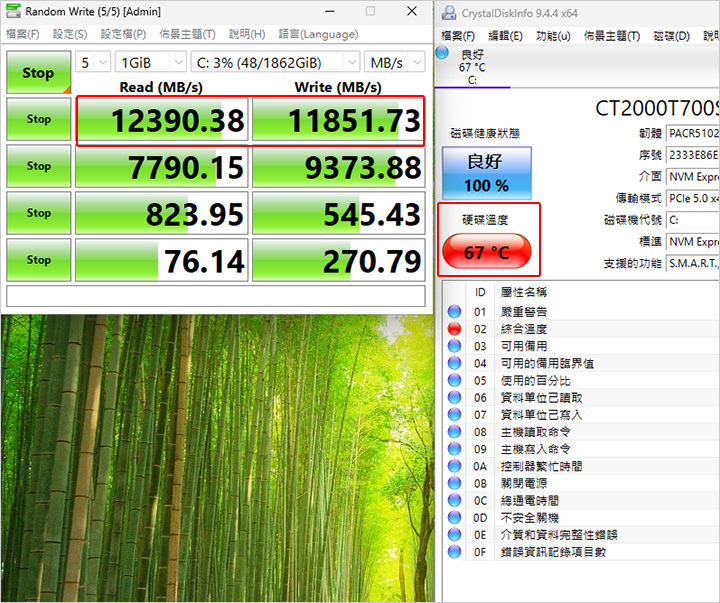Screen dimensions: 720x603
Task: Click the 屬性名稱 column header
Action: click(524, 292)
